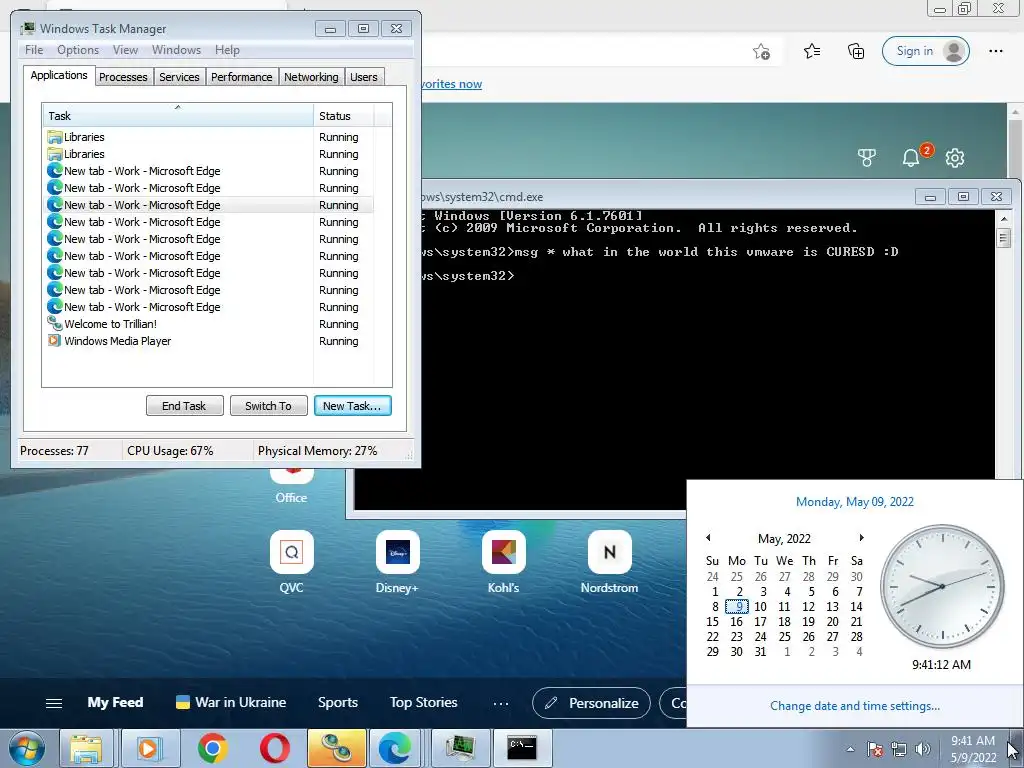The image size is (1024, 768).
Task: Open the notifications bell in Edge
Action: tap(911, 157)
